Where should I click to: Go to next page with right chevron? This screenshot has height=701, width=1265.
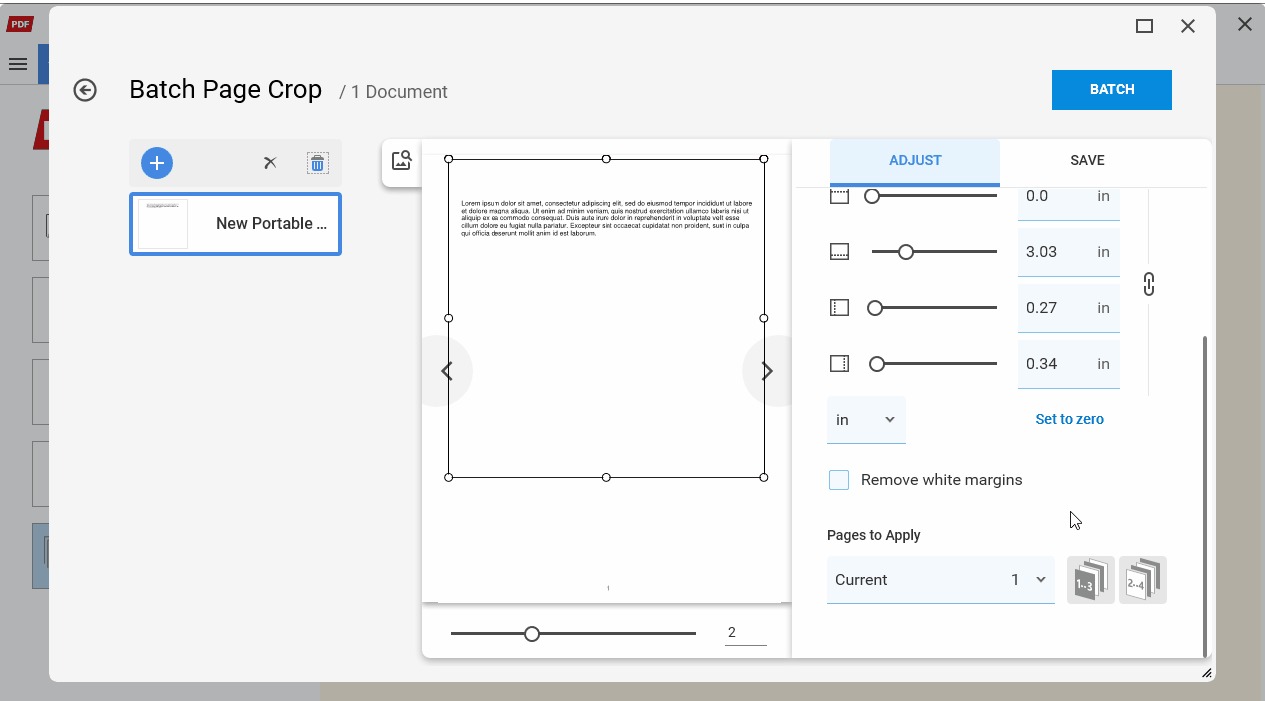[x=767, y=371]
